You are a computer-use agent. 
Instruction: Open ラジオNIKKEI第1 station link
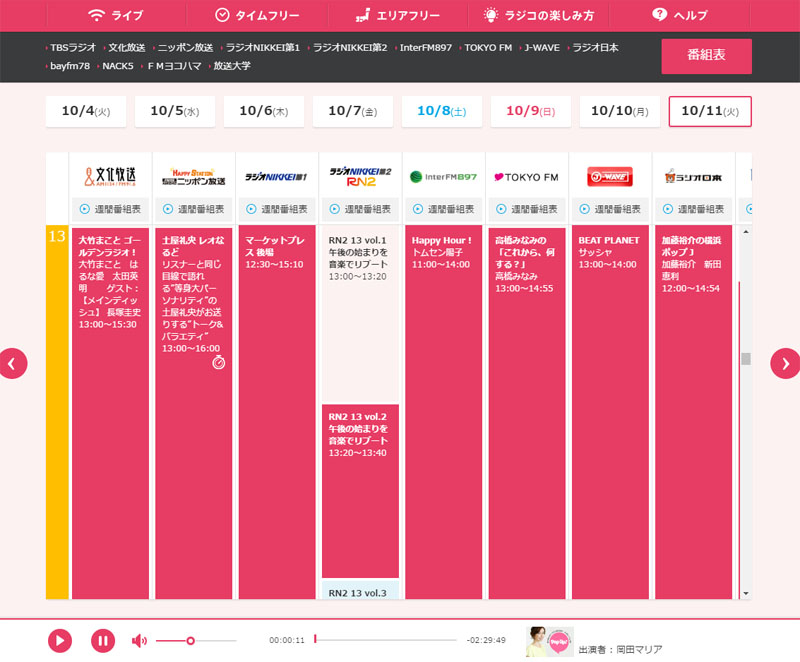[261, 48]
